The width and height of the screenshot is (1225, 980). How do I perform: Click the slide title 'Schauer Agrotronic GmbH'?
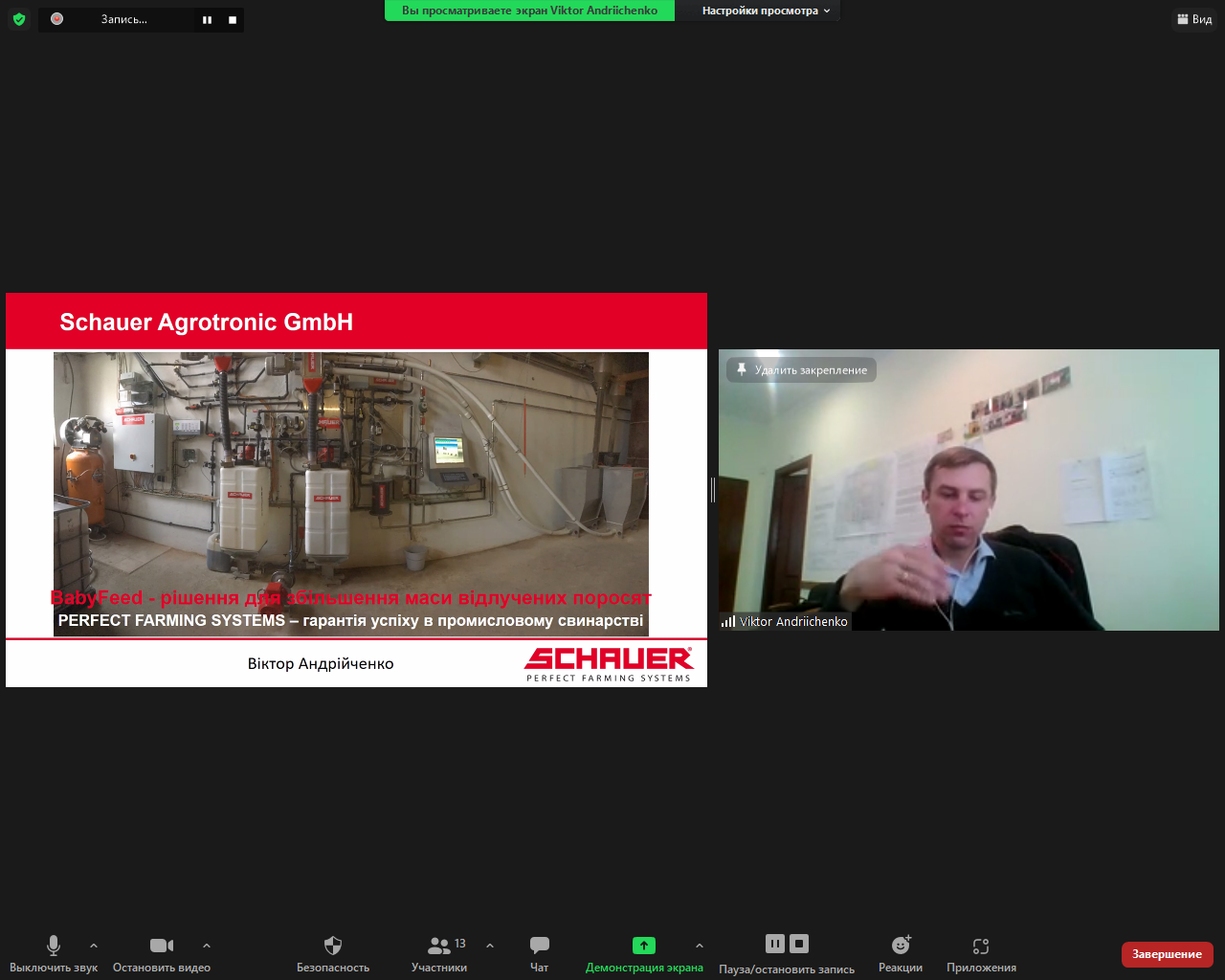[x=207, y=323]
